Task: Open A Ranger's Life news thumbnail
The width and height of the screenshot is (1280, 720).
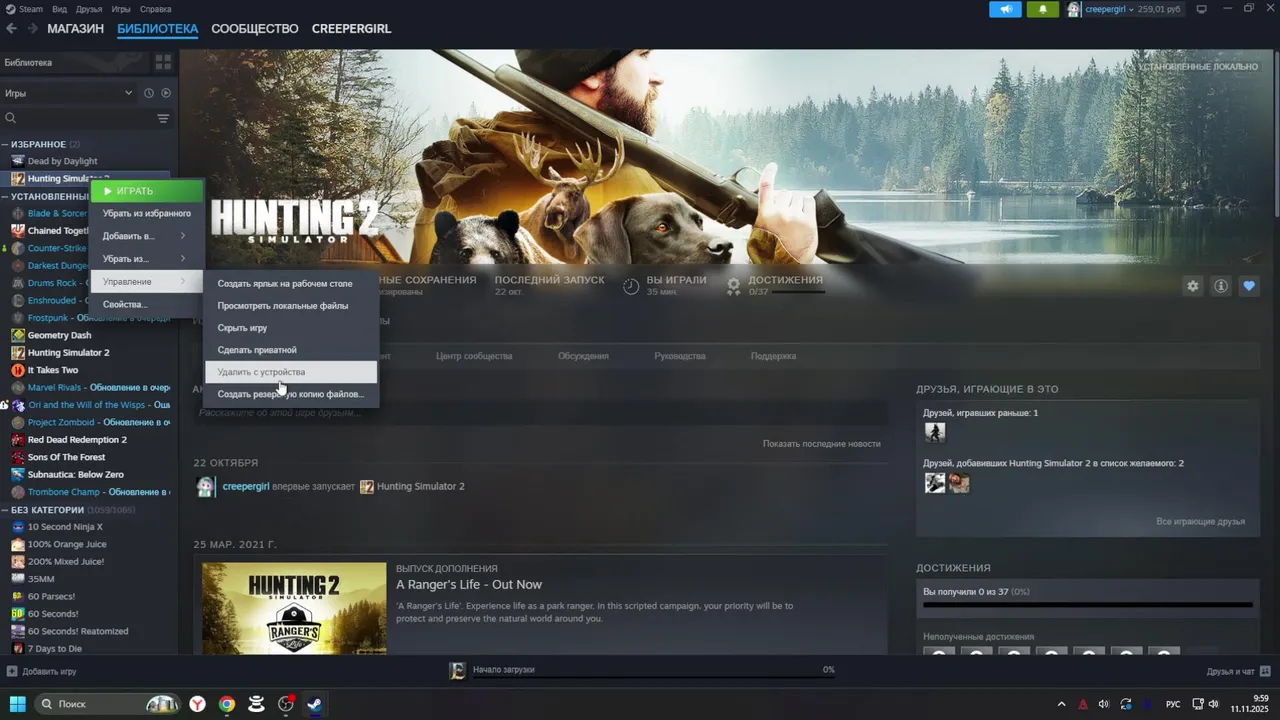Action: 294,608
